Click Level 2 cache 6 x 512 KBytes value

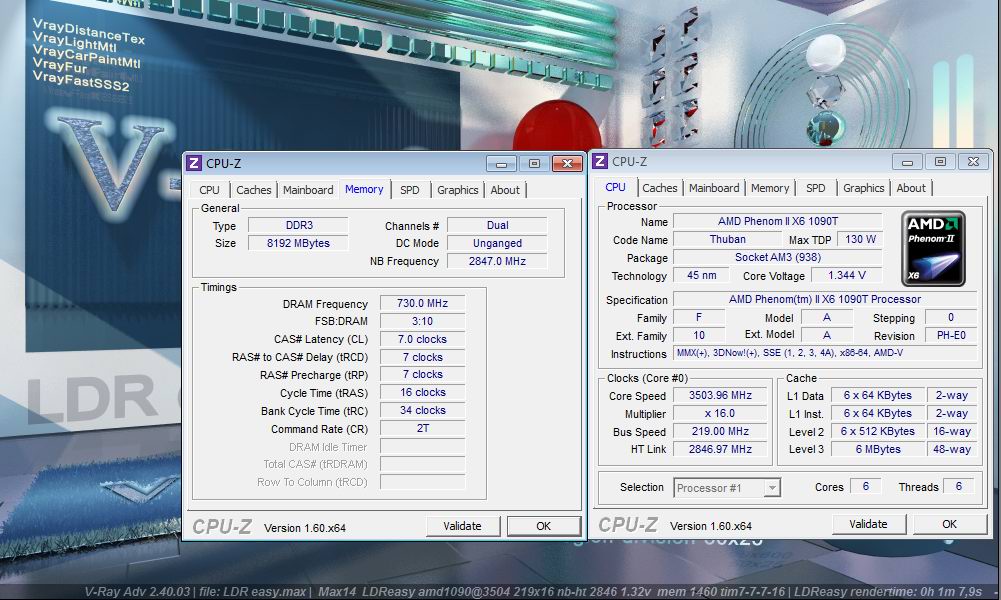click(878, 431)
